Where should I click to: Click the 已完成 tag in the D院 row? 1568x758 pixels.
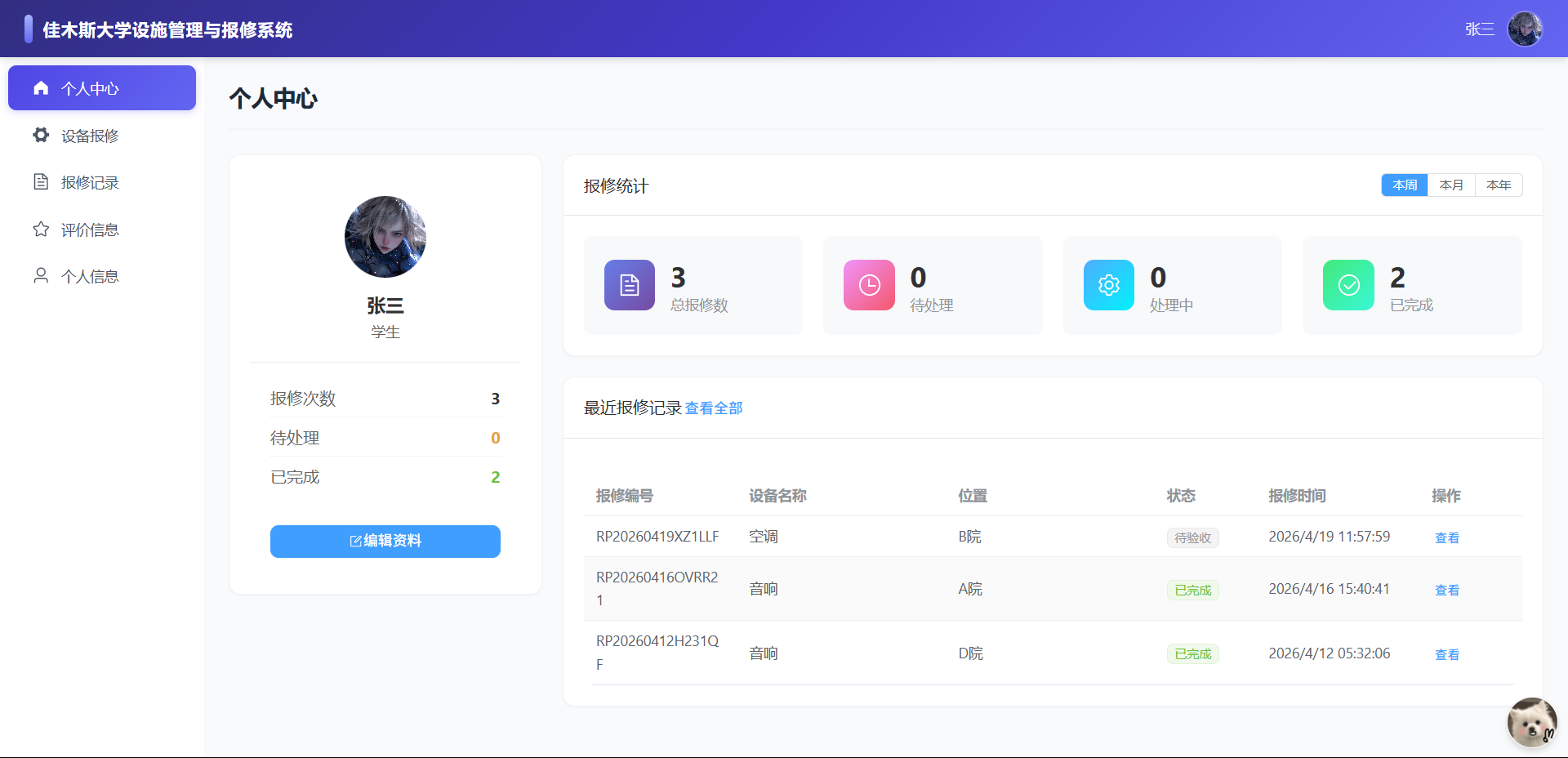click(1193, 654)
